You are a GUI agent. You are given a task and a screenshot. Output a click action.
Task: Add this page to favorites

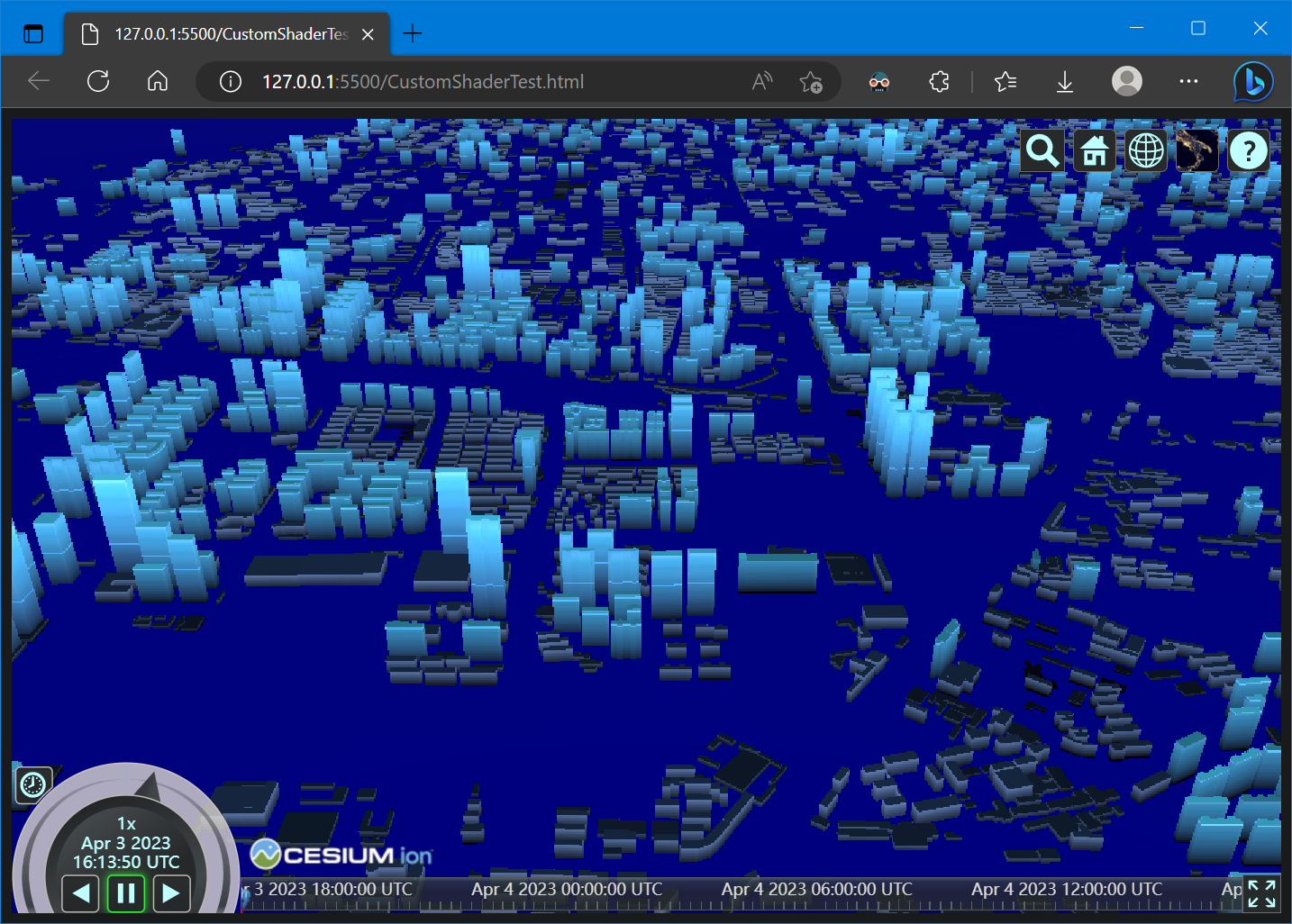[811, 82]
